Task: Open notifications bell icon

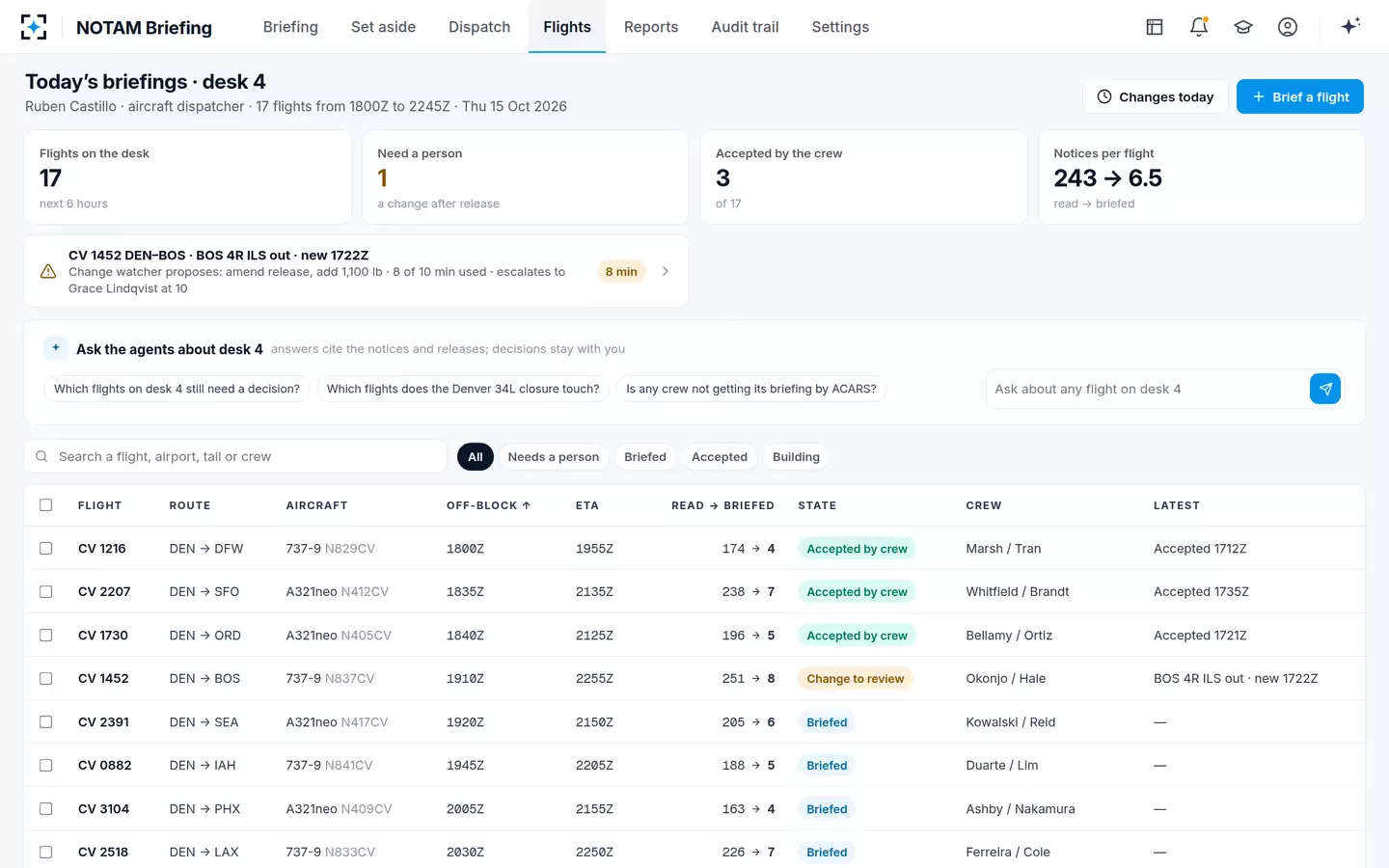Action: click(1199, 27)
